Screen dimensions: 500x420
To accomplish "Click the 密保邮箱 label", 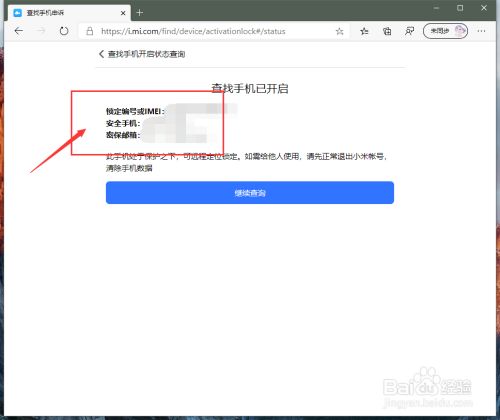I will (123, 135).
